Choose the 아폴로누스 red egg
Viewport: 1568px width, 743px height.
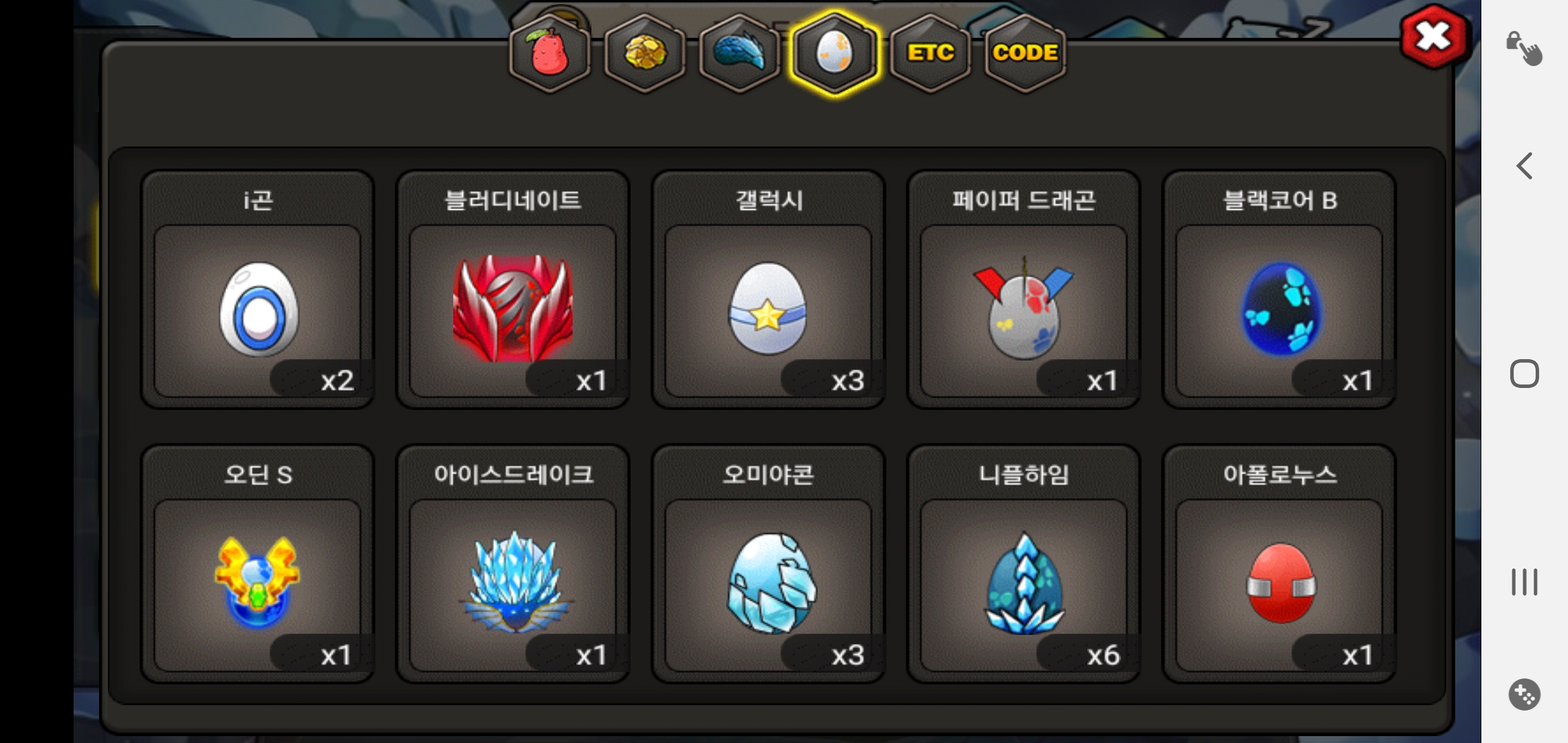1279,564
